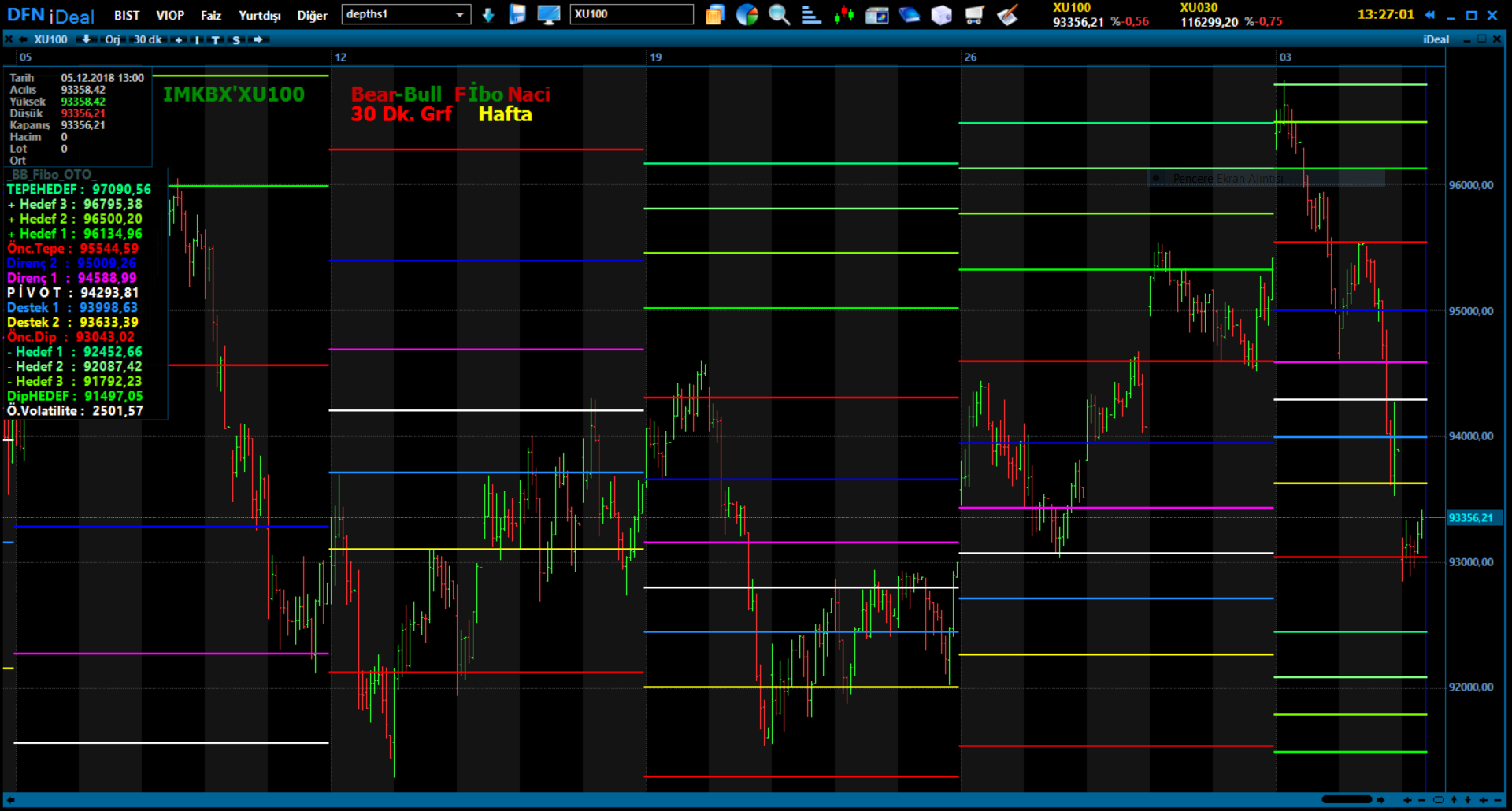1512x811 pixels.
Task: Click the Ö.Volatilite : 2501,57 row
Action: click(x=75, y=411)
